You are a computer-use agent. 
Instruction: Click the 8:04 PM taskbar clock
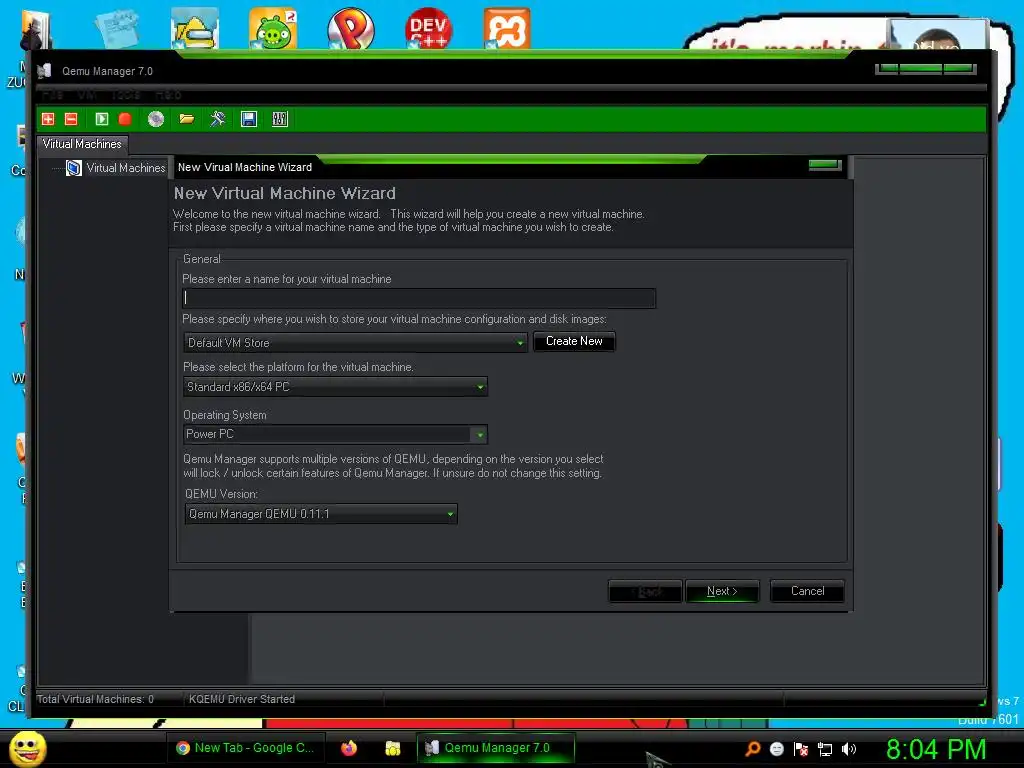(936, 749)
